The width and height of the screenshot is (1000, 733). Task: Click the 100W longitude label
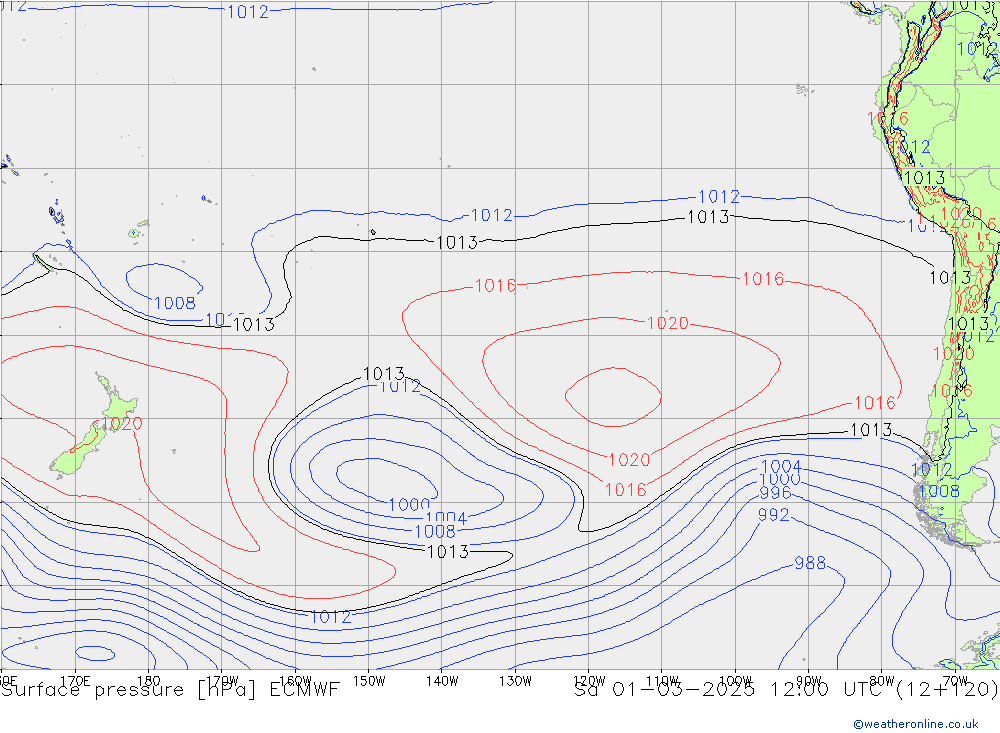[x=735, y=681]
